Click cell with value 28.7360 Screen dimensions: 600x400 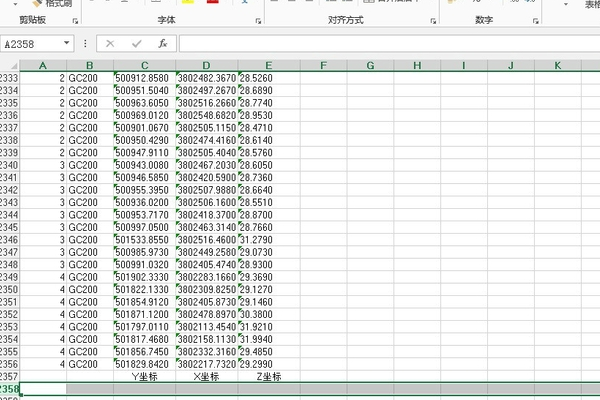269,178
